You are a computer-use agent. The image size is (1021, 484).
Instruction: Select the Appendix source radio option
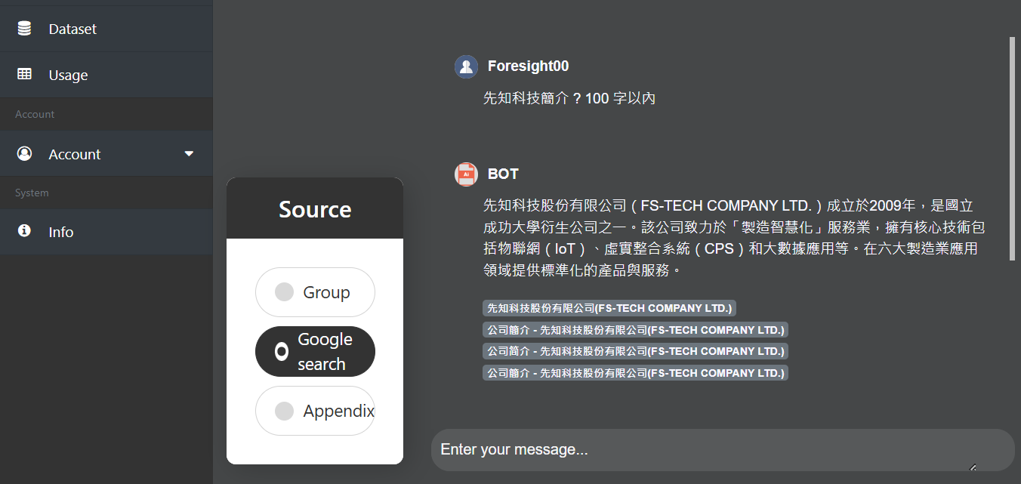(315, 411)
